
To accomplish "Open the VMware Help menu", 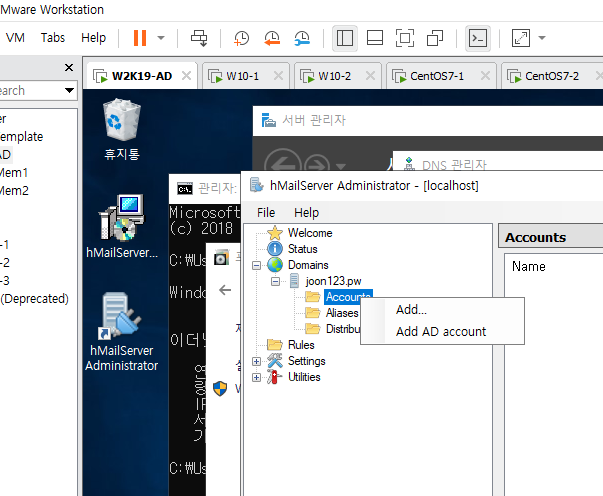I will point(93,38).
